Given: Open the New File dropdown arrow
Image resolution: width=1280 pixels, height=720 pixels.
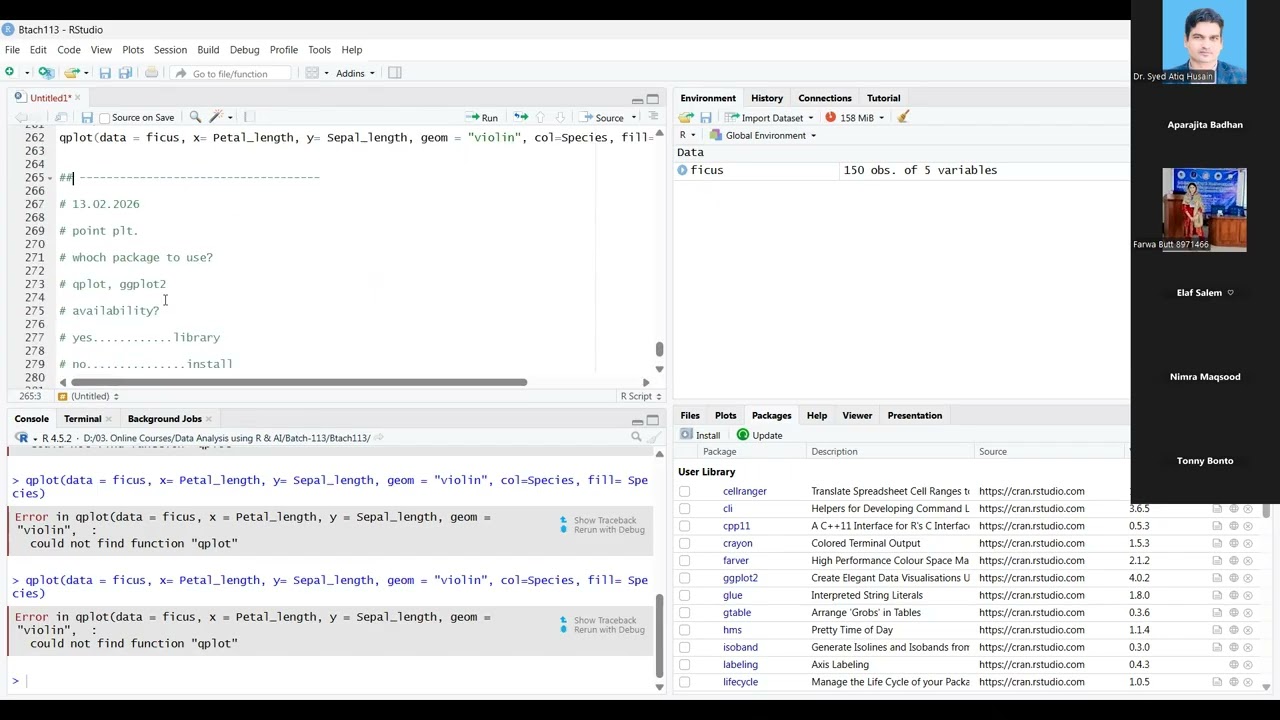Looking at the screenshot, I should click(25, 73).
